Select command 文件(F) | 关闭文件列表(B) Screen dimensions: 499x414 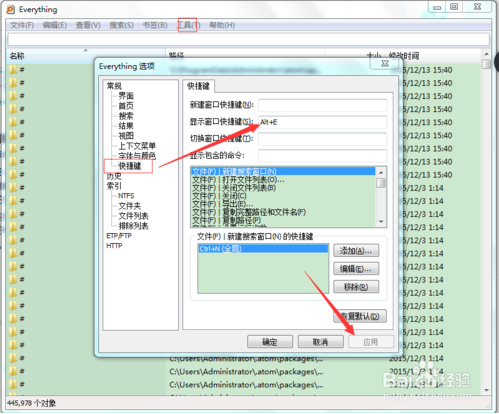(283, 188)
